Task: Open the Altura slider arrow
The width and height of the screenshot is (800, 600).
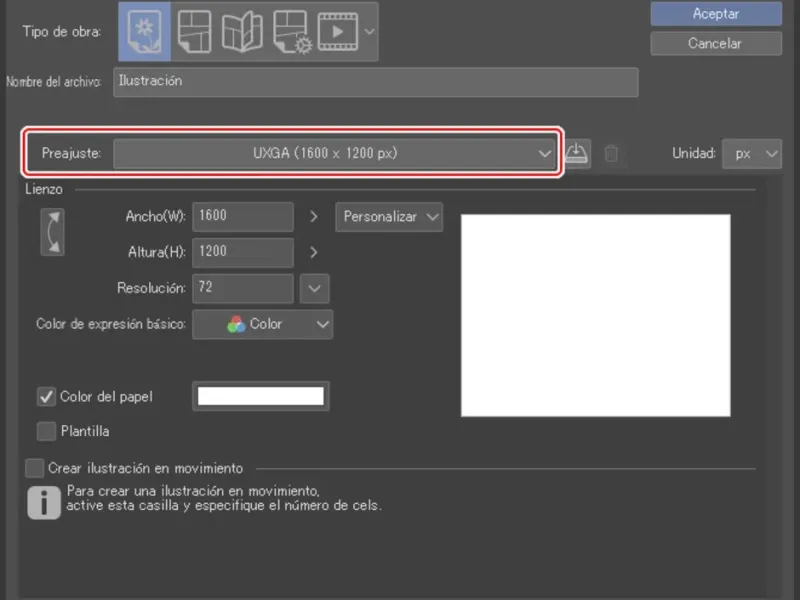Action: click(x=314, y=253)
